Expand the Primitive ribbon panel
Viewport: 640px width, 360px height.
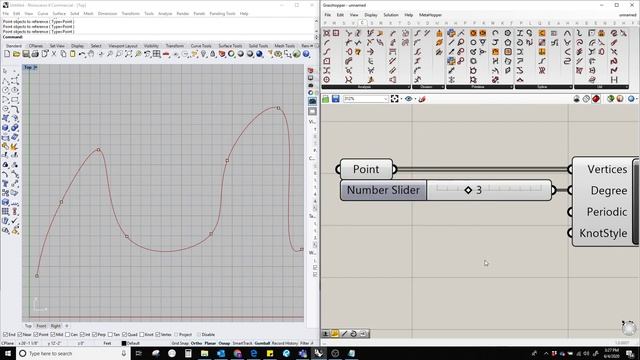click(480, 87)
